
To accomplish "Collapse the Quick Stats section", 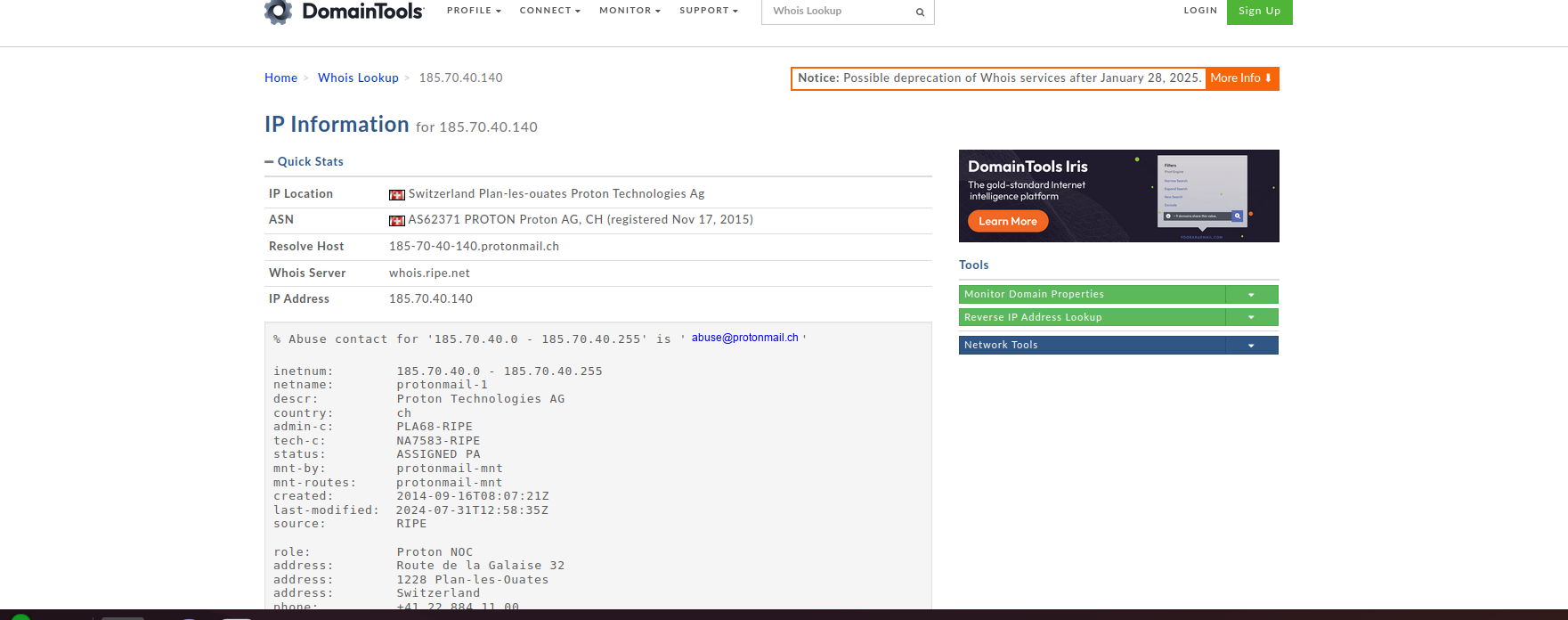I will click(304, 161).
